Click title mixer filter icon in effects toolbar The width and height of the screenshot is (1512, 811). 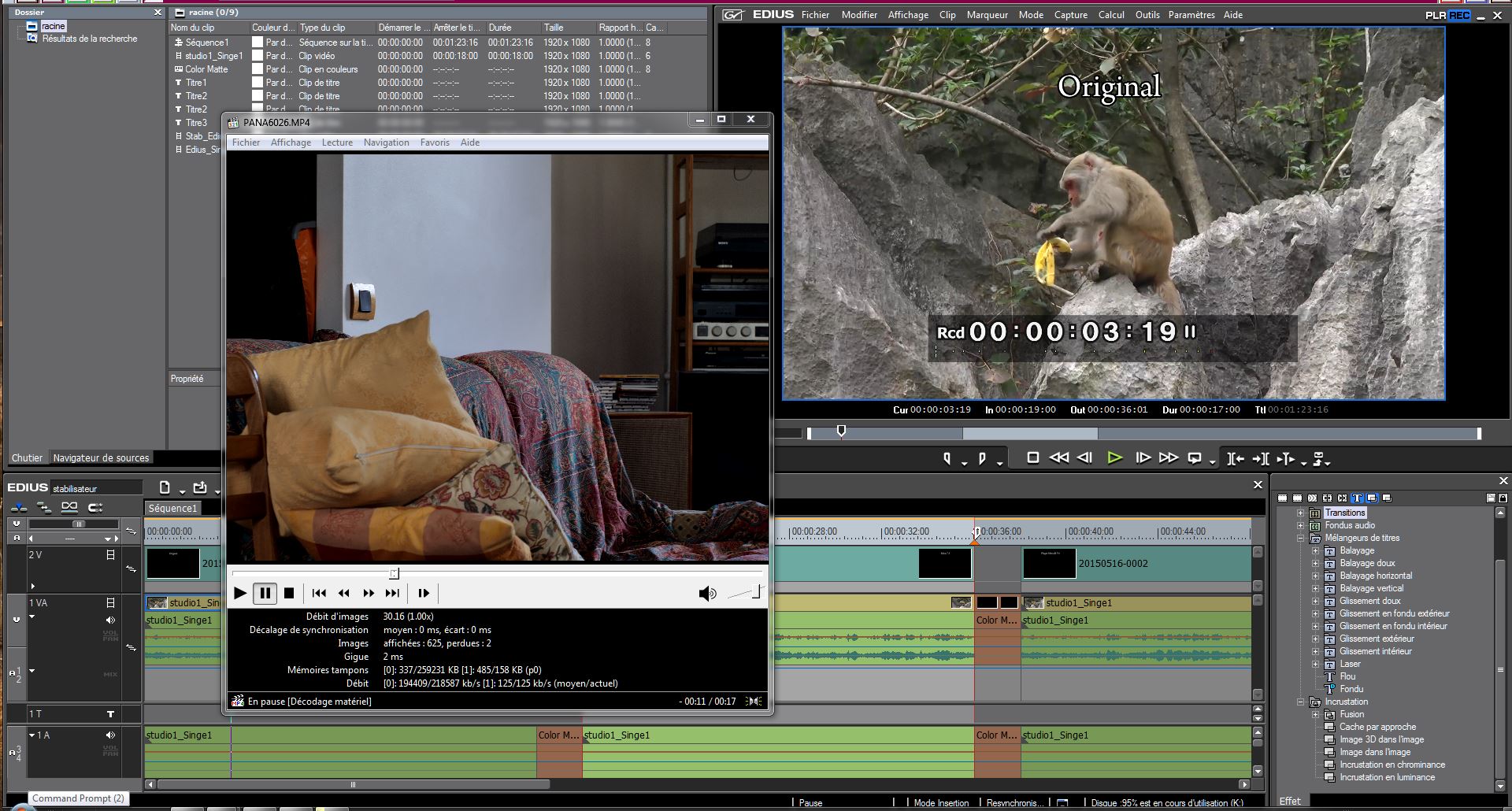point(1357,498)
